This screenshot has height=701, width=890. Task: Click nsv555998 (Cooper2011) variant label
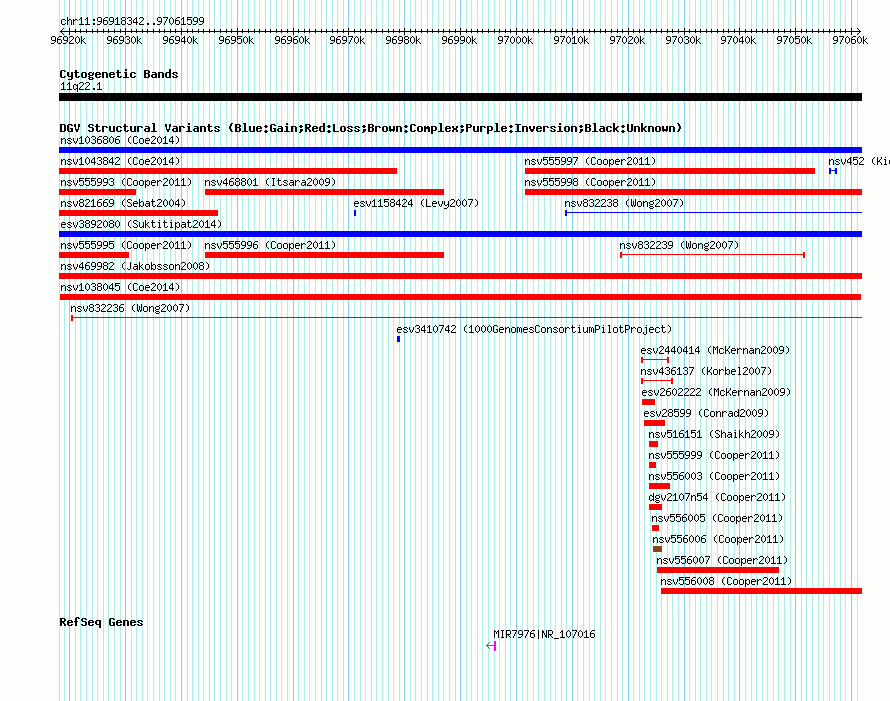click(x=590, y=182)
